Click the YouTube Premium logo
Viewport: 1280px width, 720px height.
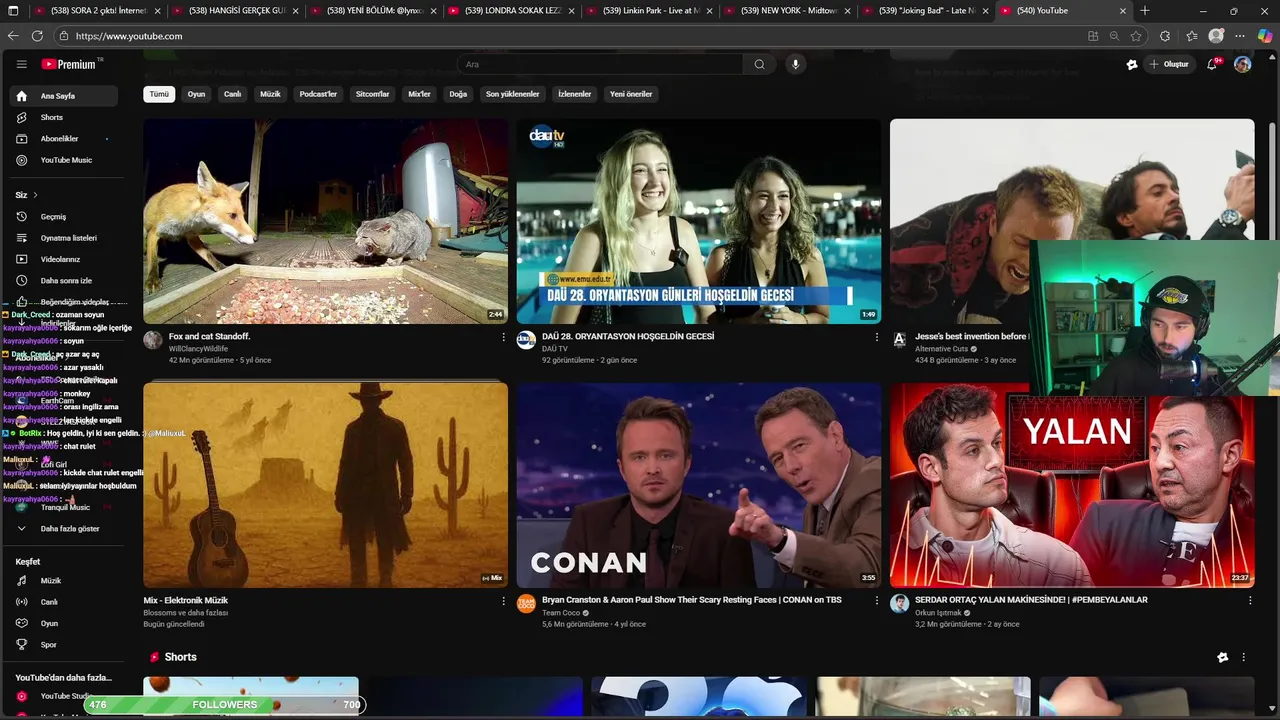[x=69, y=64]
